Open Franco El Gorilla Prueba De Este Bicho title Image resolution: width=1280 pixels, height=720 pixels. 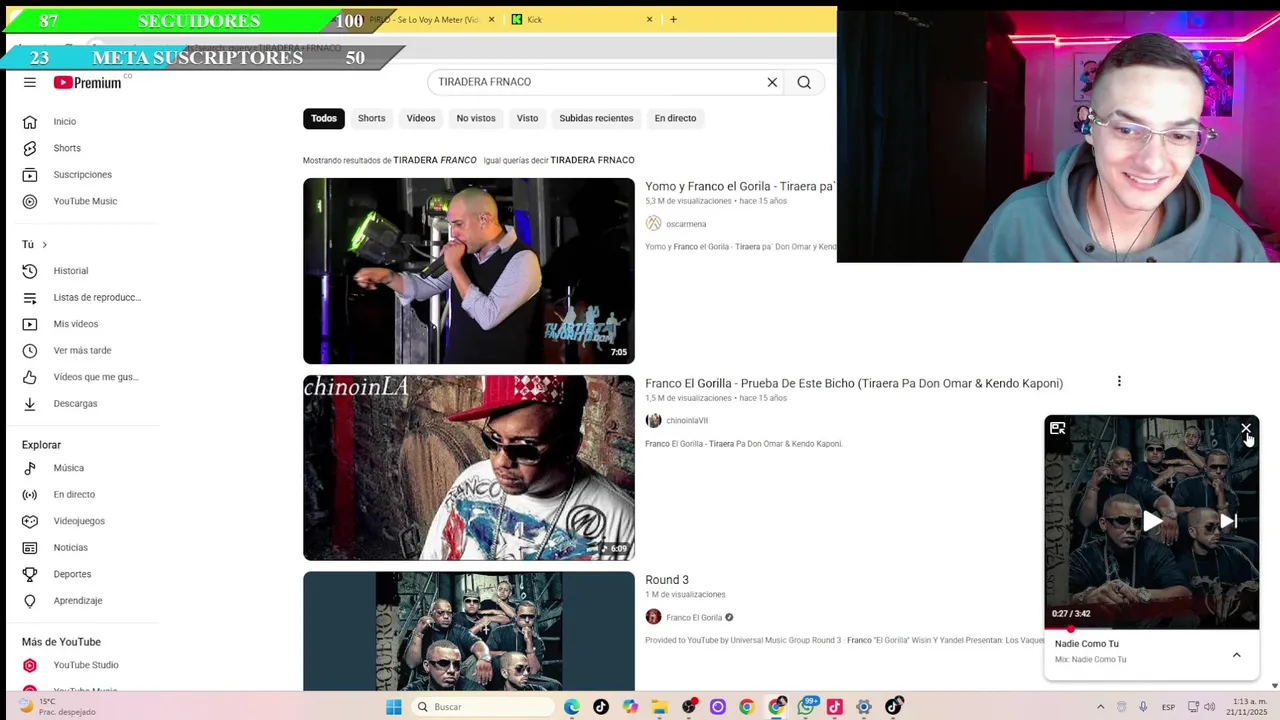(x=854, y=383)
